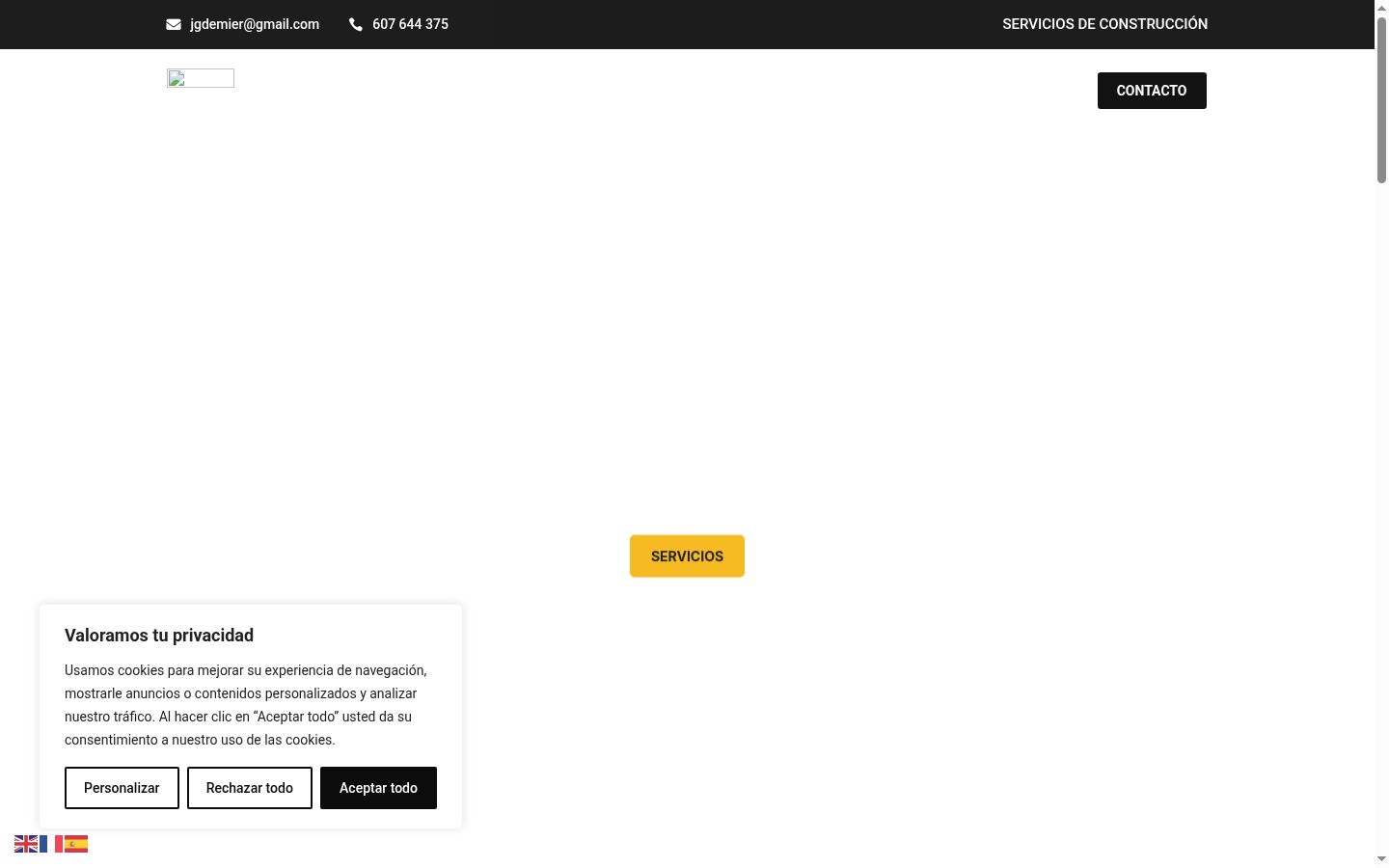Call the 607 644 375 phone link
Image resolution: width=1389 pixels, height=868 pixels.
pyautogui.click(x=410, y=24)
